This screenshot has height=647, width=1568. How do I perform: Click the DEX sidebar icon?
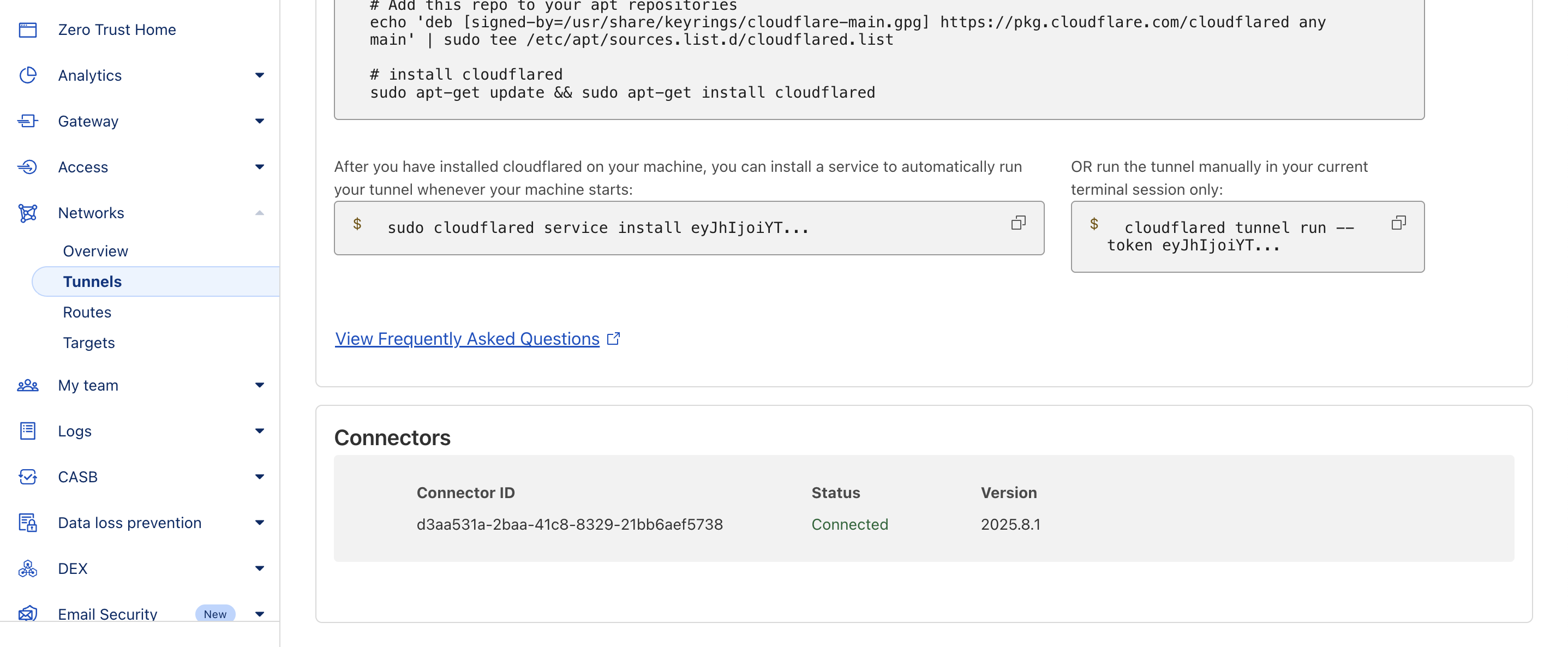[28, 568]
